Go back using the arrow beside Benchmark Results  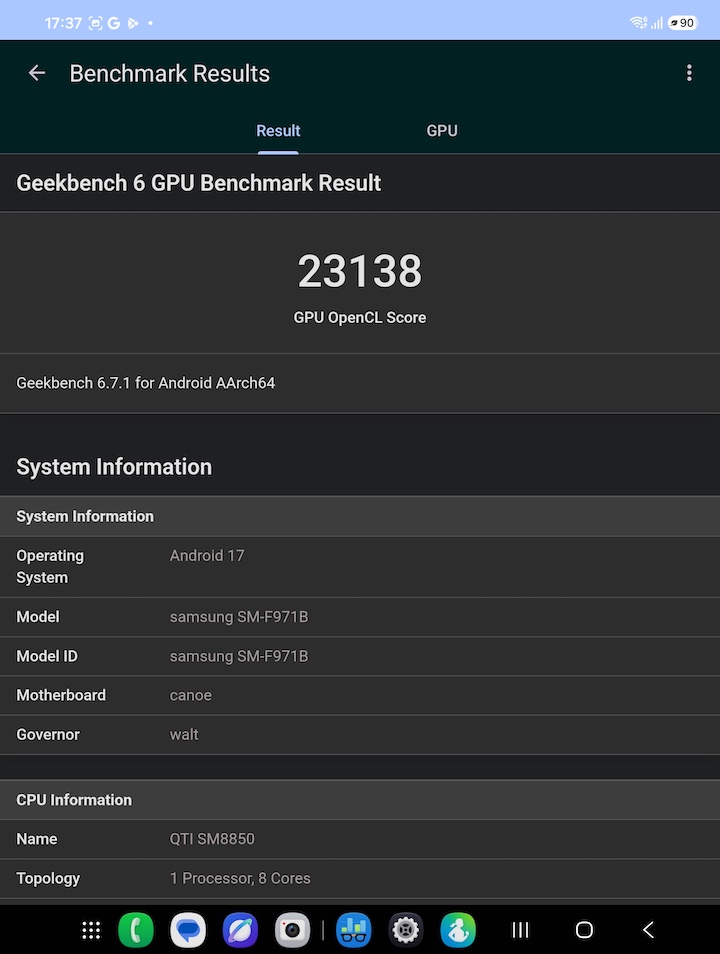37,73
